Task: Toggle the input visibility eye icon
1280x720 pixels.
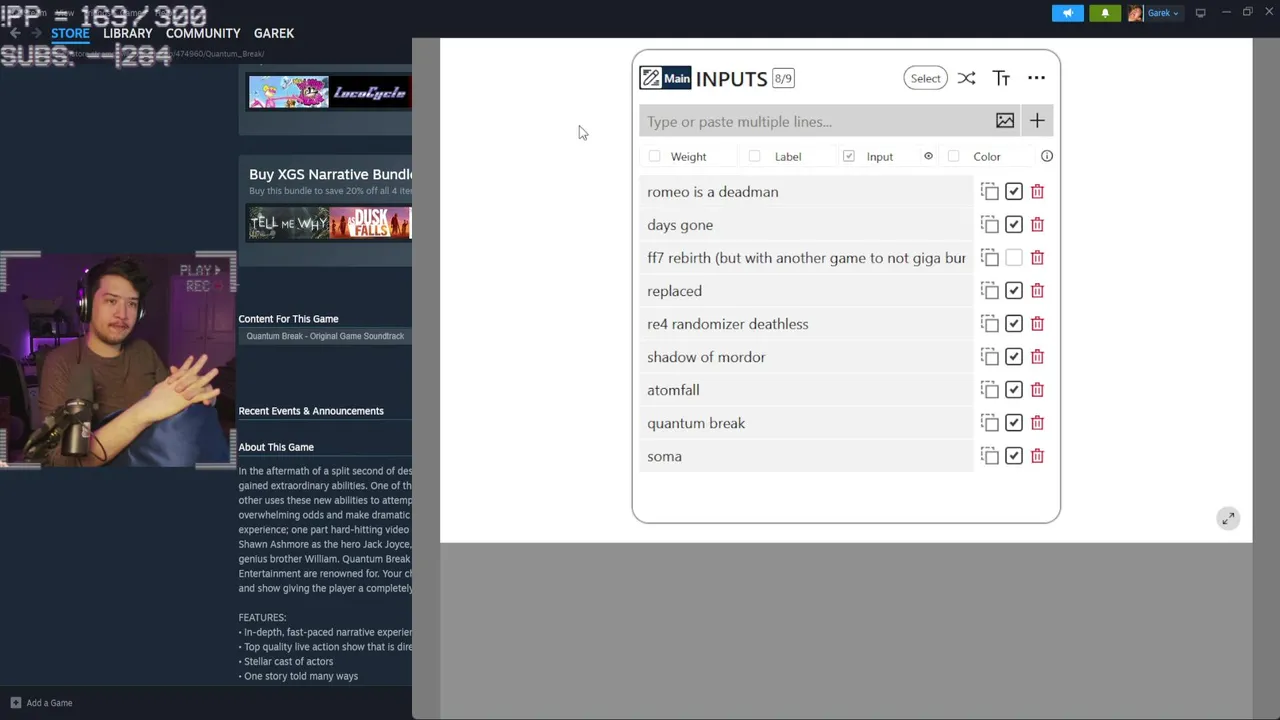Action: 928,156
